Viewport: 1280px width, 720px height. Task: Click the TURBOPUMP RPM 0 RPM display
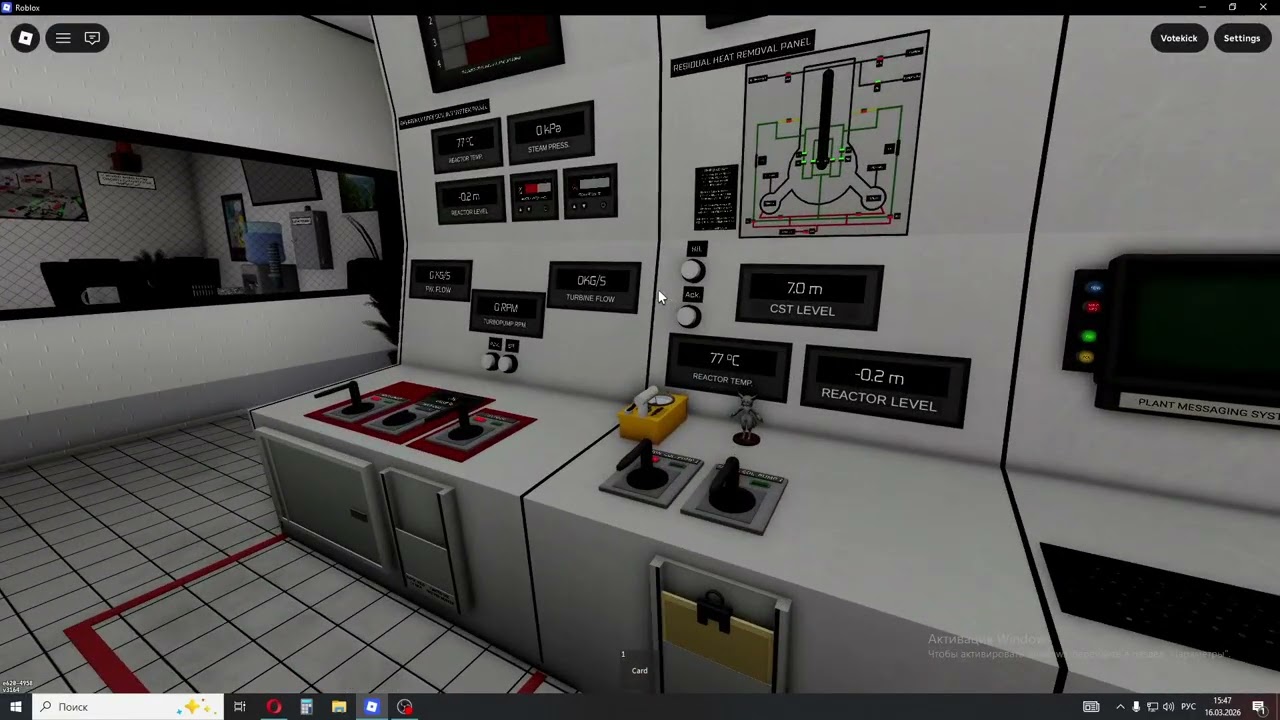pyautogui.click(x=506, y=313)
